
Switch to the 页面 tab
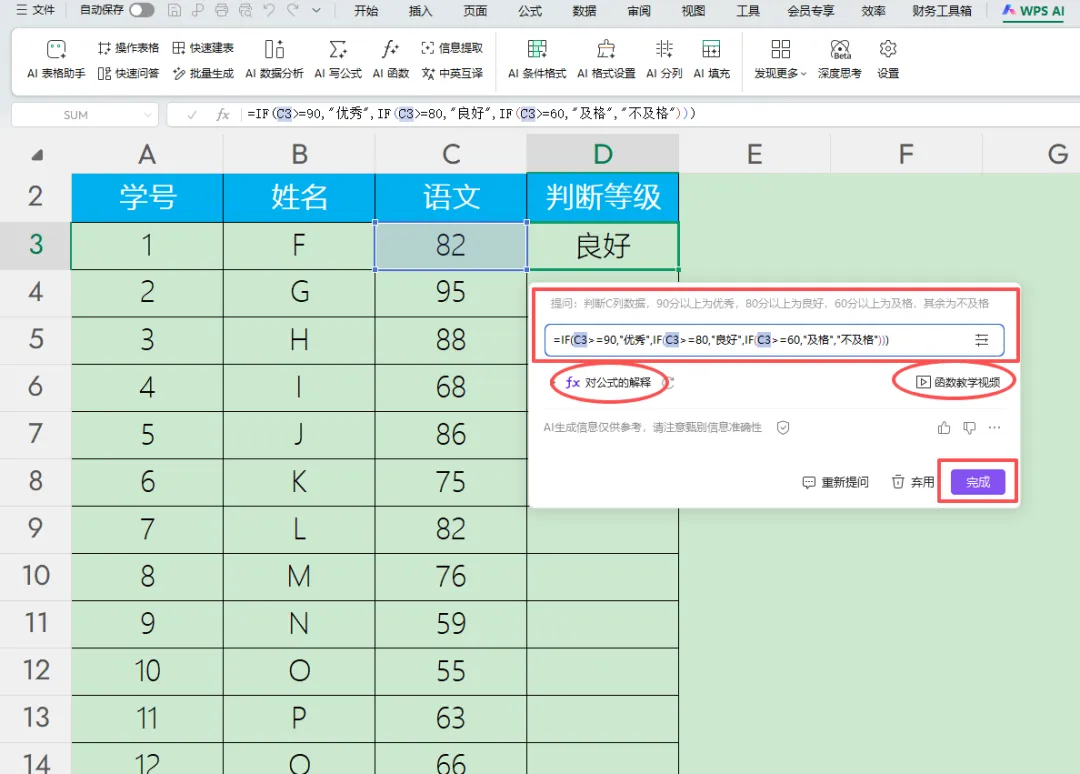pyautogui.click(x=475, y=10)
